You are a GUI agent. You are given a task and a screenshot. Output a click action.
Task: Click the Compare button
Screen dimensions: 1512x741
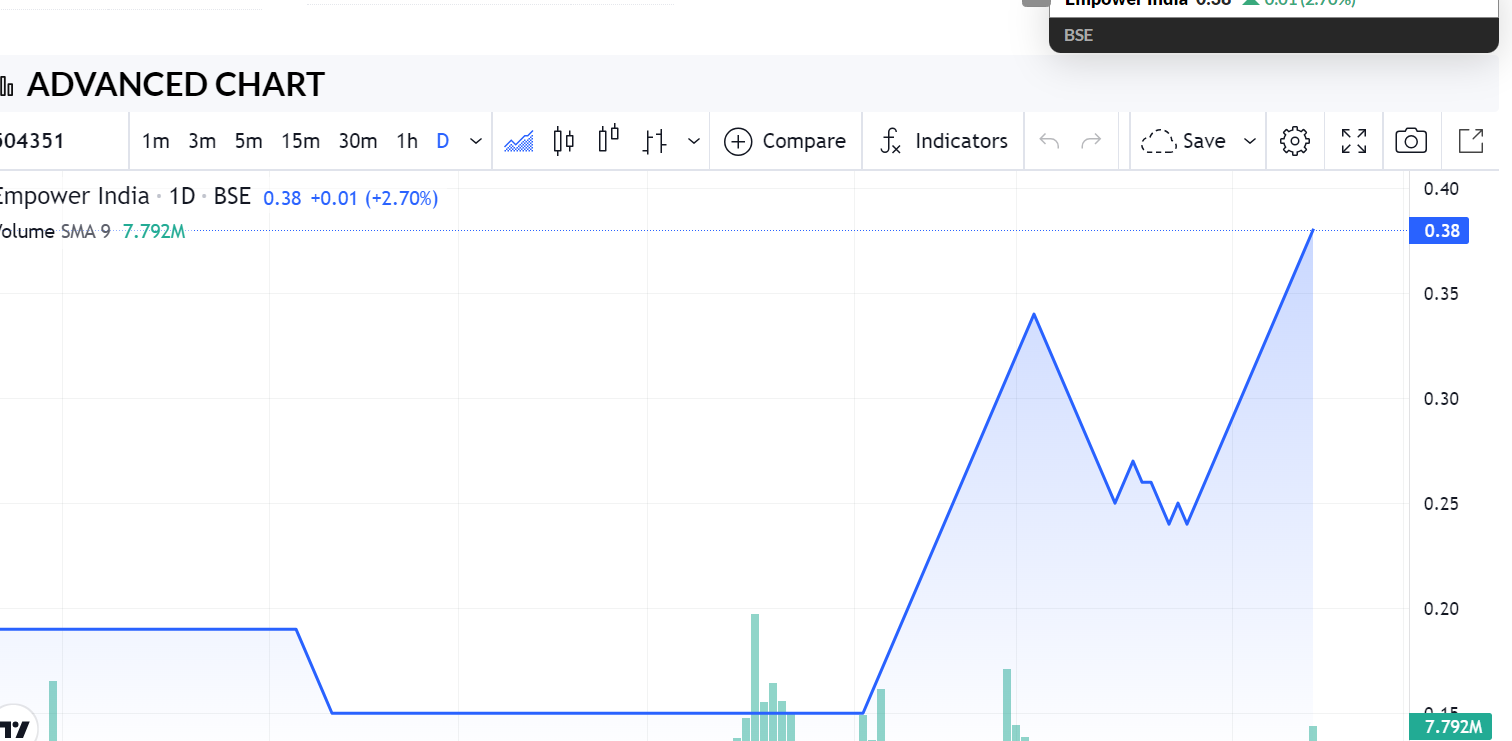pyautogui.click(x=785, y=141)
